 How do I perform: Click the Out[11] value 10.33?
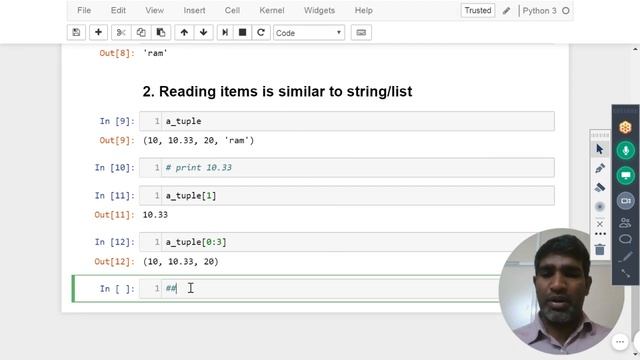[x=155, y=215]
